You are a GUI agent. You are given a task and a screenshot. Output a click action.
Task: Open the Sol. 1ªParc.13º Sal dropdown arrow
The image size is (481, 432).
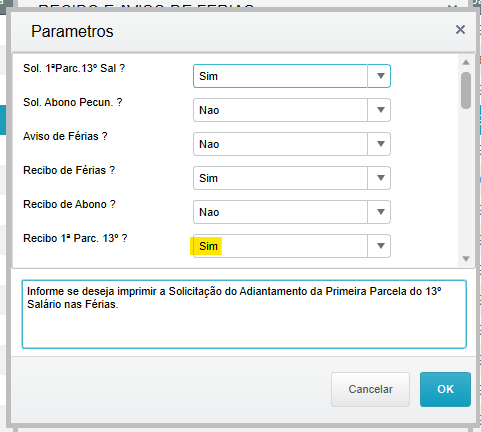pyautogui.click(x=380, y=76)
